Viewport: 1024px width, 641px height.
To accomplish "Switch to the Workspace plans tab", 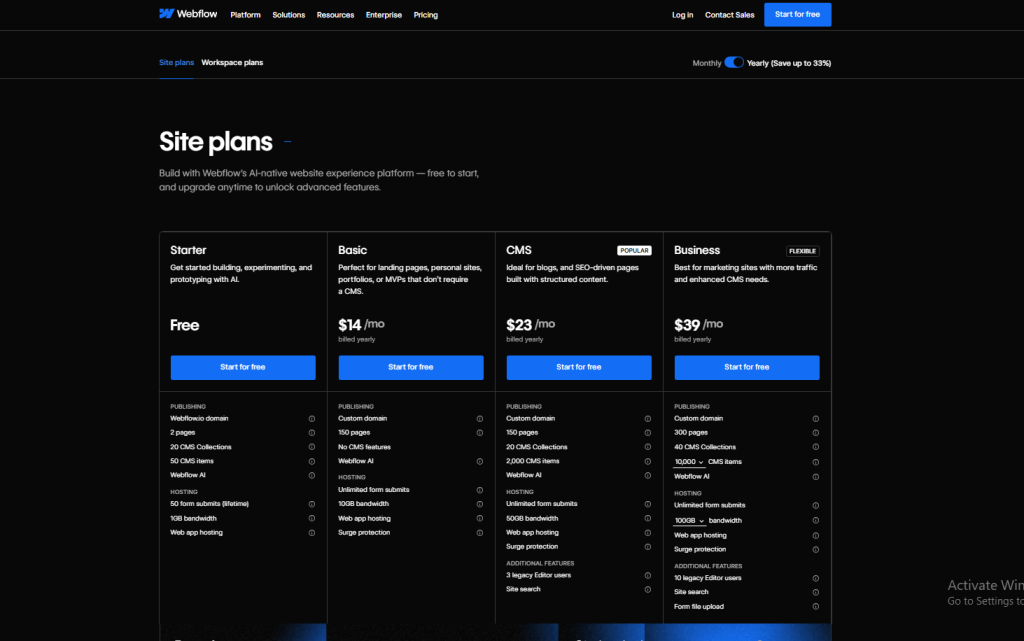I will tap(232, 62).
